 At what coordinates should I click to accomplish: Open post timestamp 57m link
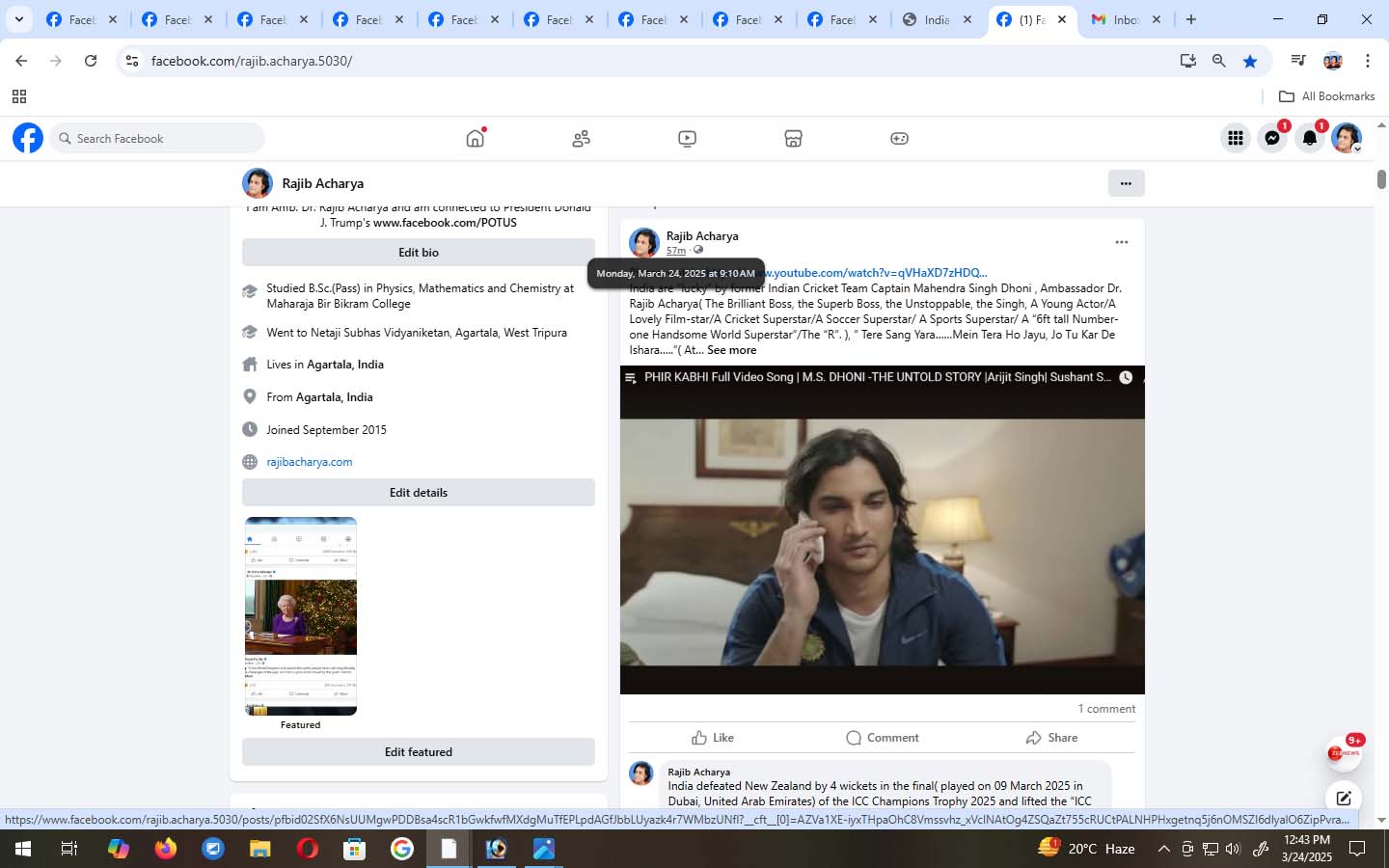pos(676,251)
